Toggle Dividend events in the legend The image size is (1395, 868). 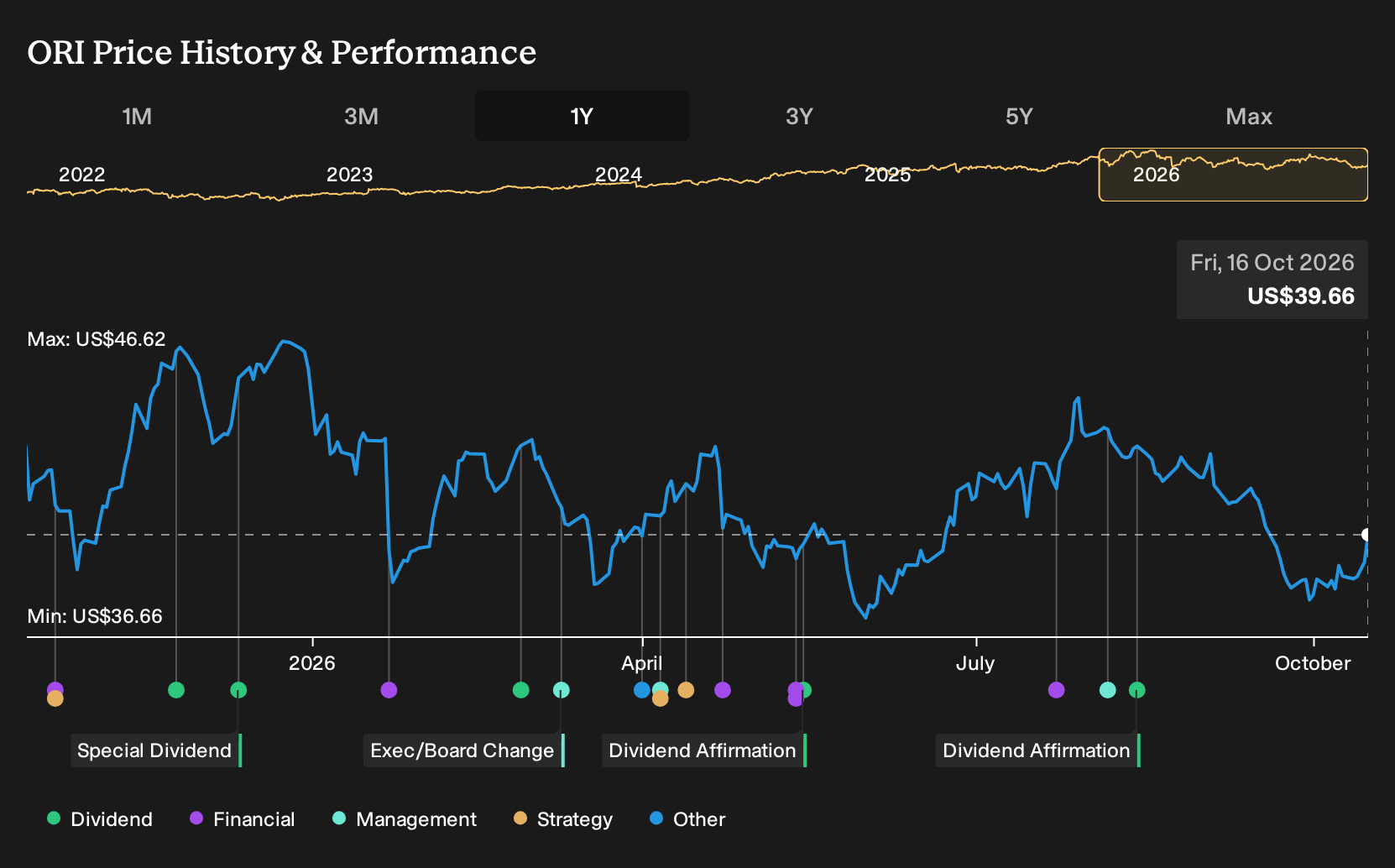[100, 819]
